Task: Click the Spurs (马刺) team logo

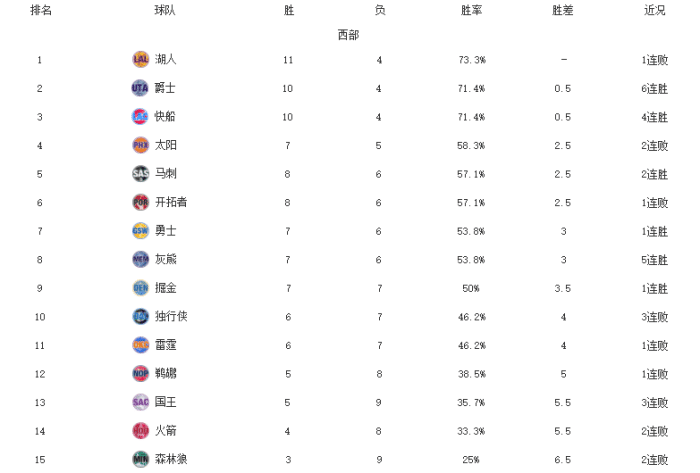Action: coord(140,173)
